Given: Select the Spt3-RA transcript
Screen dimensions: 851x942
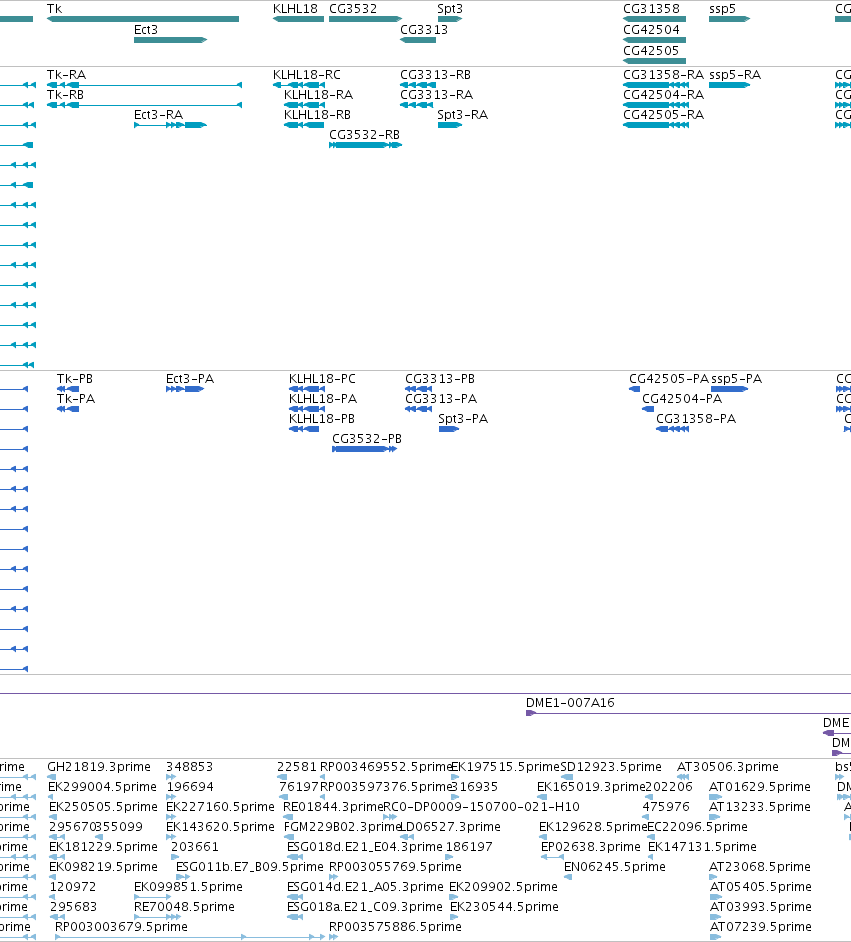Looking at the screenshot, I should point(450,125).
